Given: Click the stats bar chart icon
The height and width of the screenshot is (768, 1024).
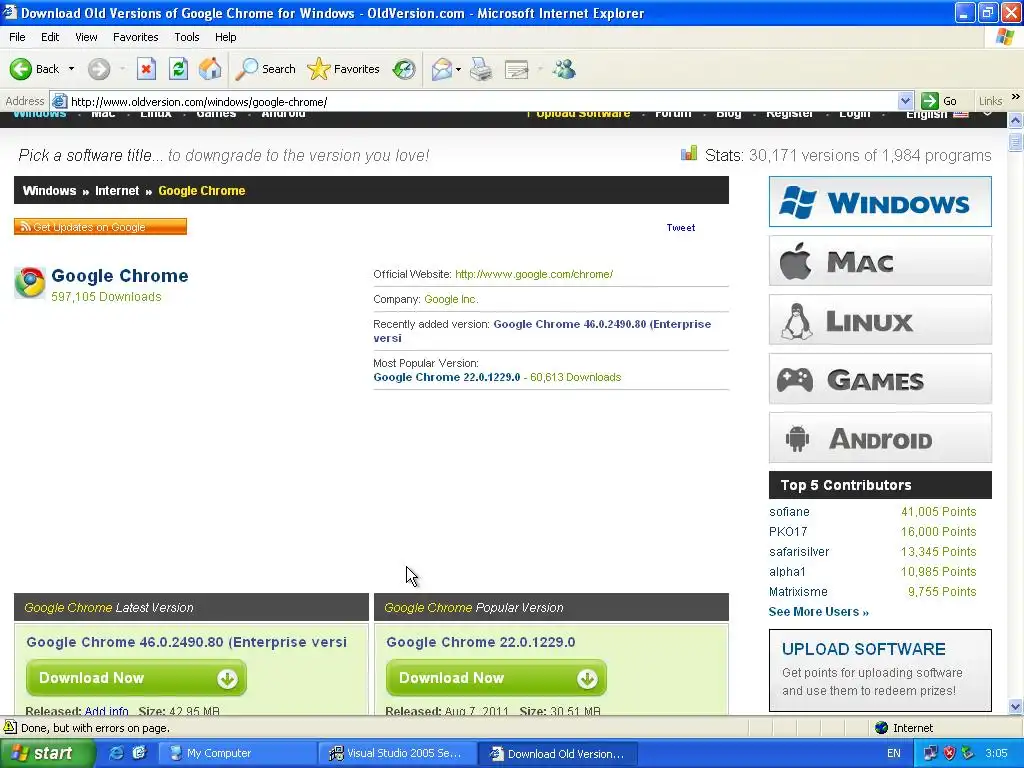Looking at the screenshot, I should (689, 153).
